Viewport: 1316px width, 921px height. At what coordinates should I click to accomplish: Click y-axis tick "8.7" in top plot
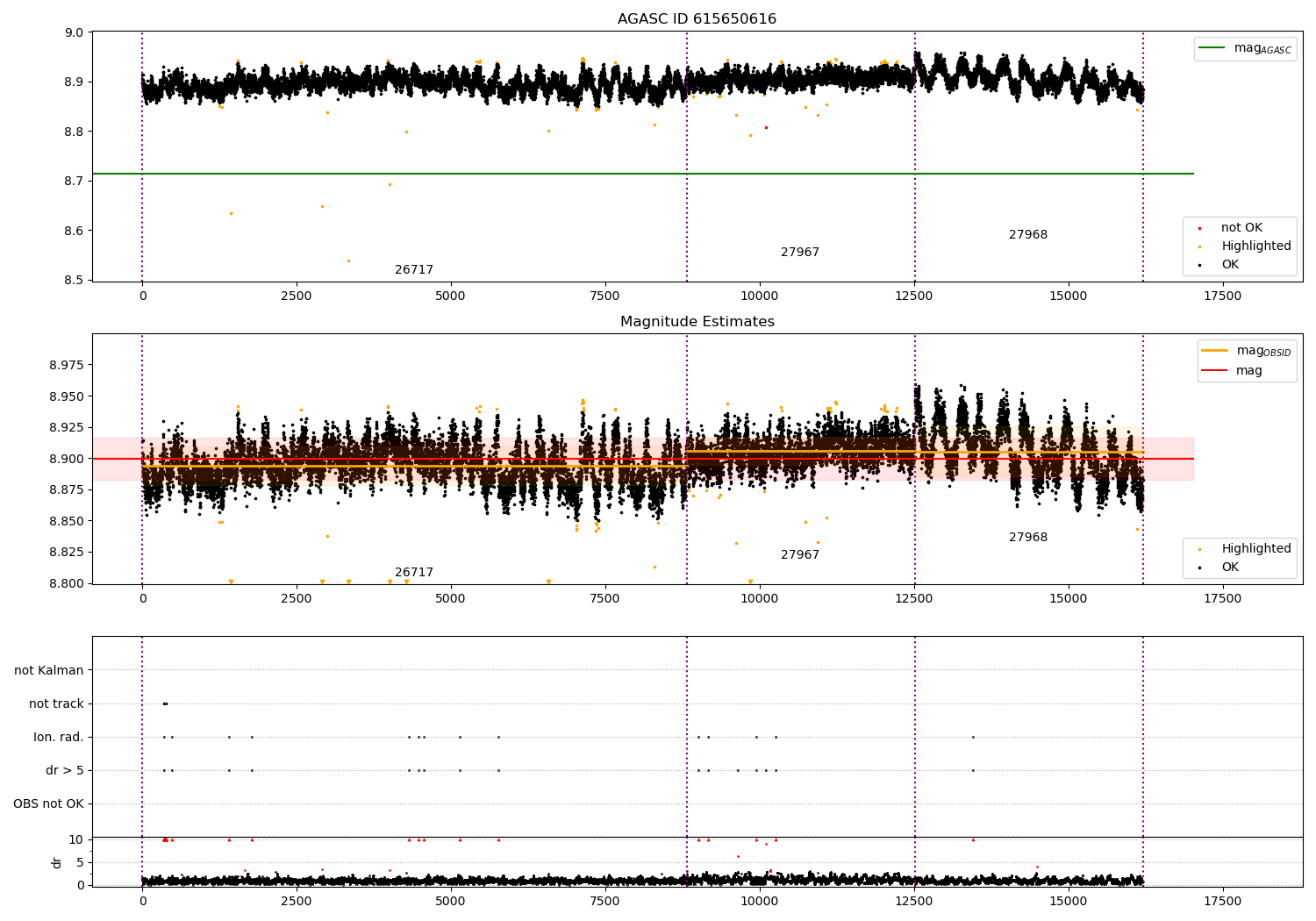coord(75,182)
